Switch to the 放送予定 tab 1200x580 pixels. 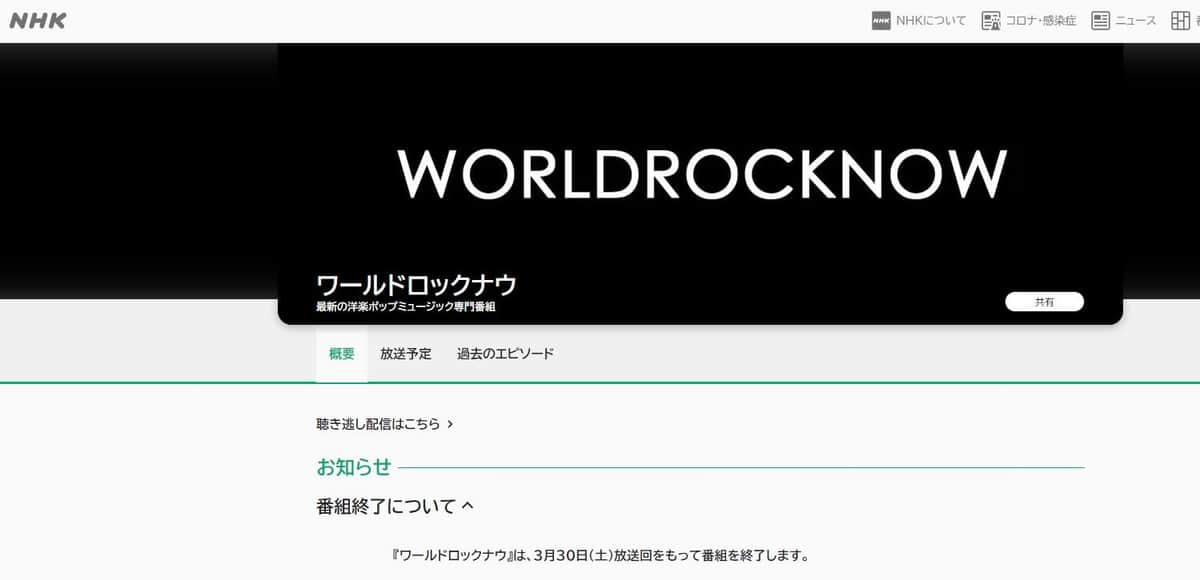406,354
